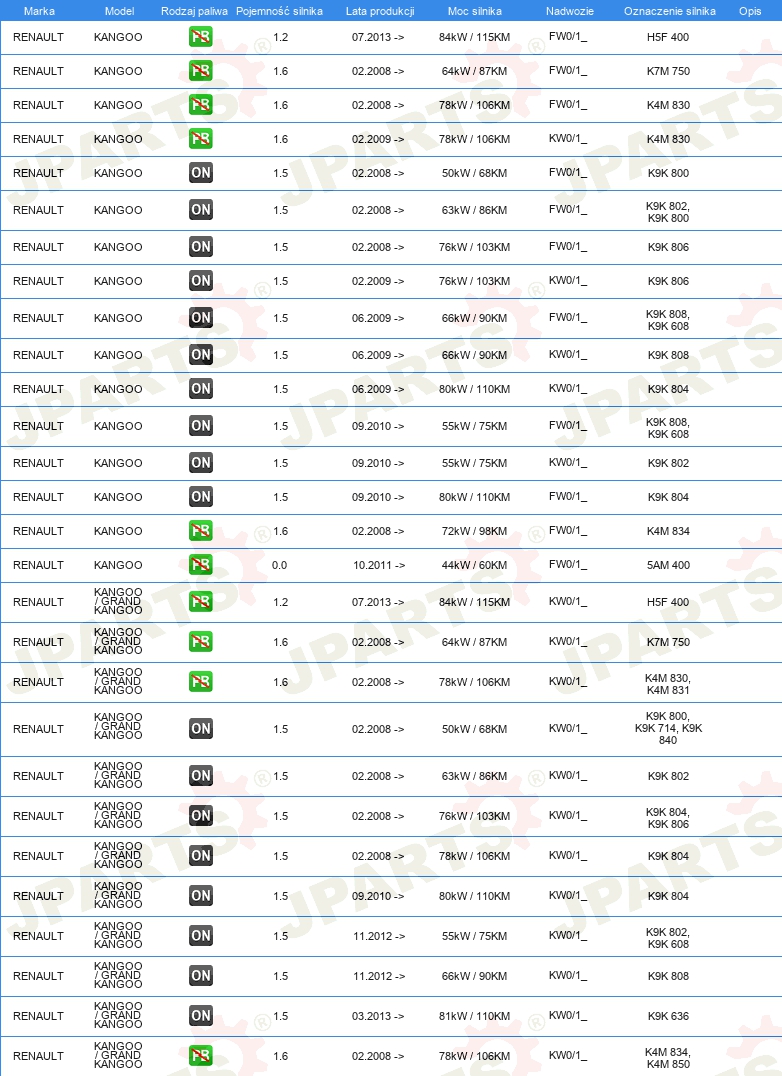Select KANGOO / GRAND KANGOO model in K9K 636 row
782x1076 pixels.
(x=118, y=1016)
